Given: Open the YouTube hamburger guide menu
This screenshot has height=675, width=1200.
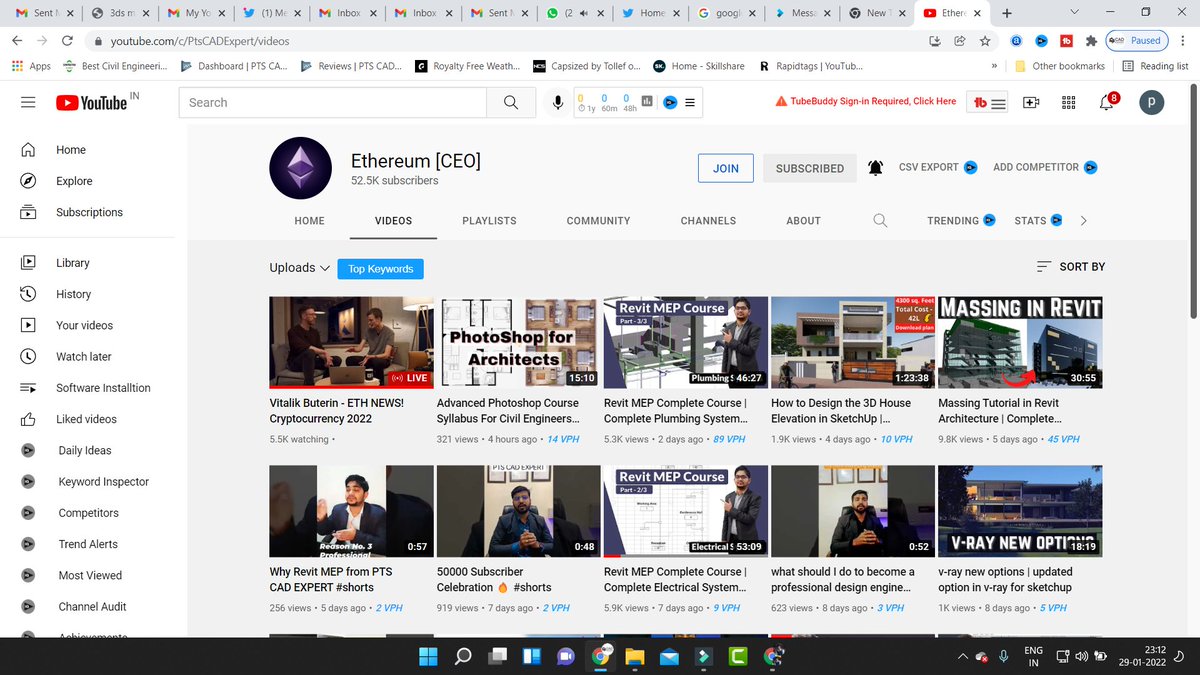Looking at the screenshot, I should pos(28,102).
